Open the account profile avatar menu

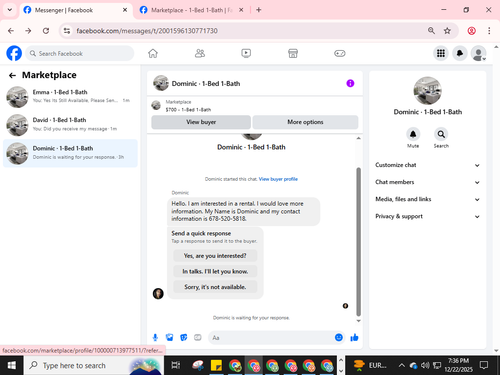(x=478, y=53)
